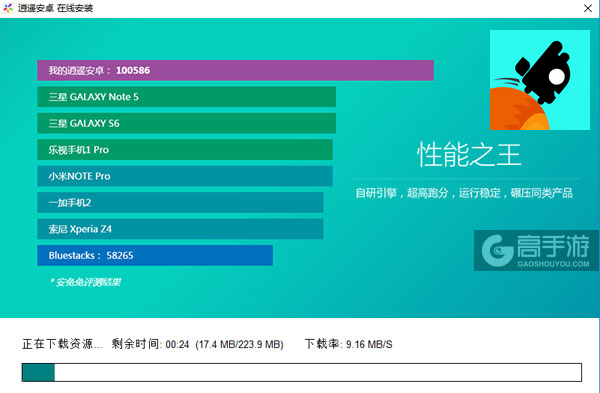Click the 剩余时间 00:24 readout
Image resolution: width=600 pixels, height=393 pixels.
point(150,344)
